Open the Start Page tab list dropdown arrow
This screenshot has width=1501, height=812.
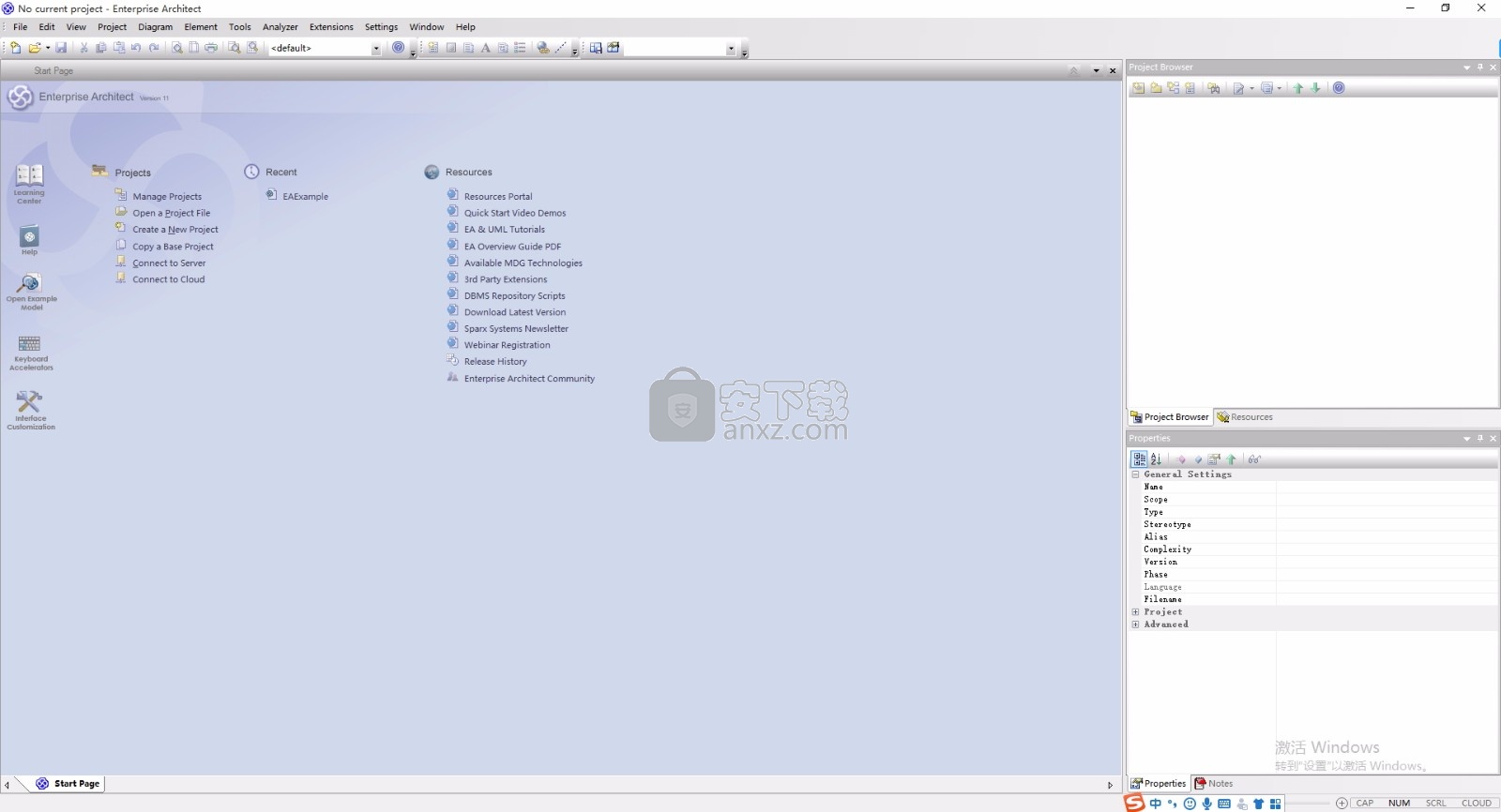tap(1096, 71)
